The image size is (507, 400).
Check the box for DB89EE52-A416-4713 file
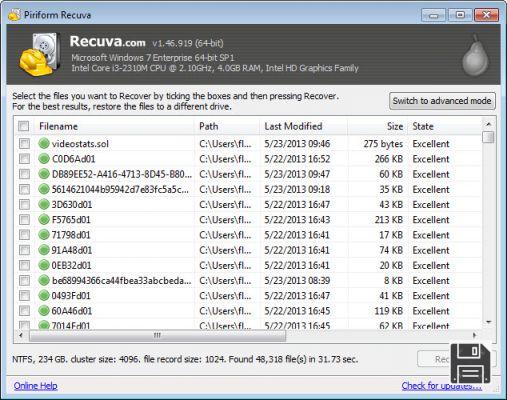pos(24,174)
